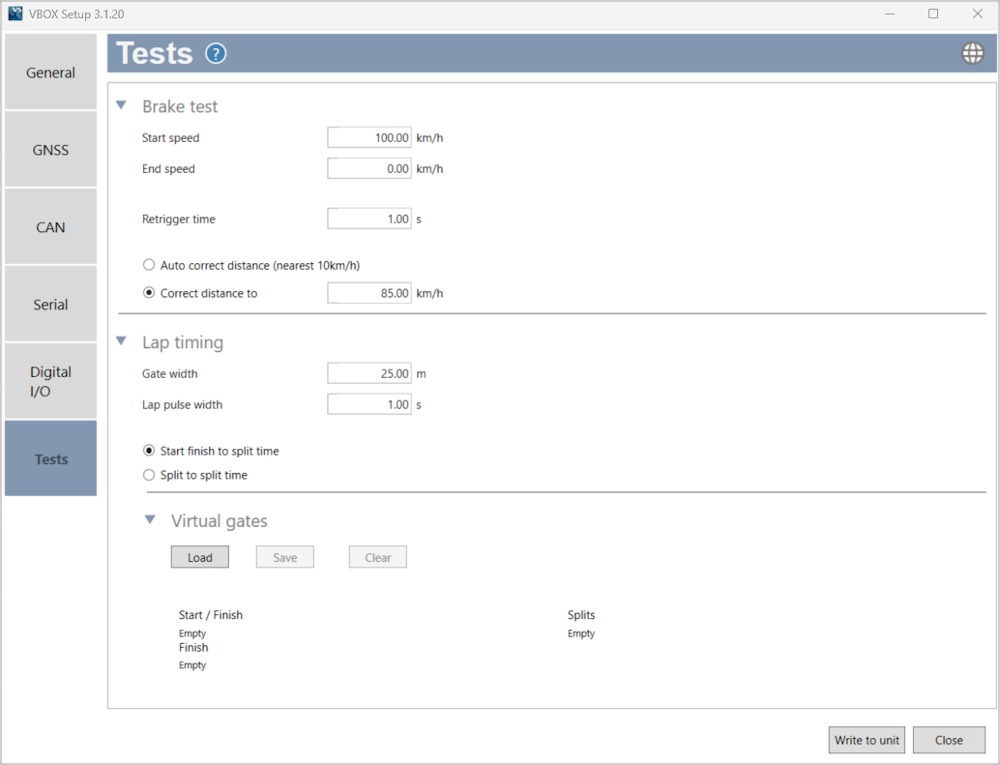Viewport: 1000px width, 765px height.
Task: Focus the Retrigger time input field
Action: click(369, 219)
